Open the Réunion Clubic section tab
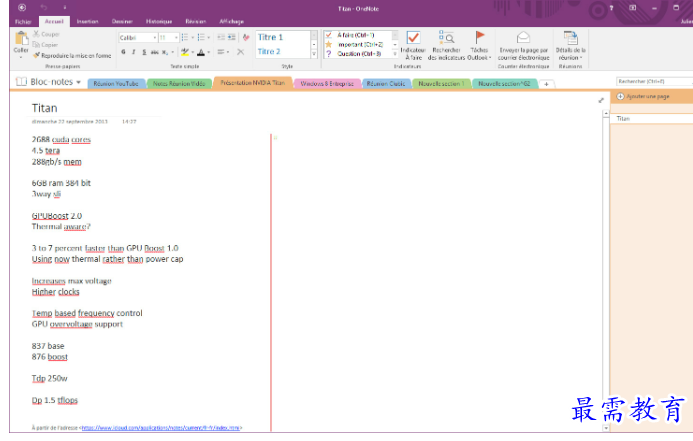This screenshot has height=441, width=693. (x=386, y=84)
